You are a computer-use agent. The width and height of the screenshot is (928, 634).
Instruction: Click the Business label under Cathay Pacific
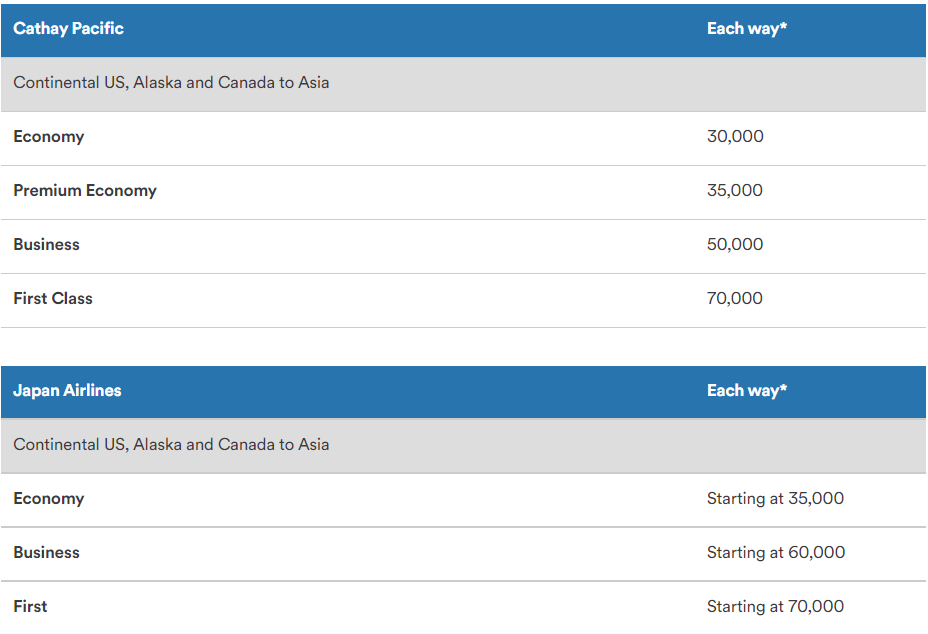[x=46, y=245]
